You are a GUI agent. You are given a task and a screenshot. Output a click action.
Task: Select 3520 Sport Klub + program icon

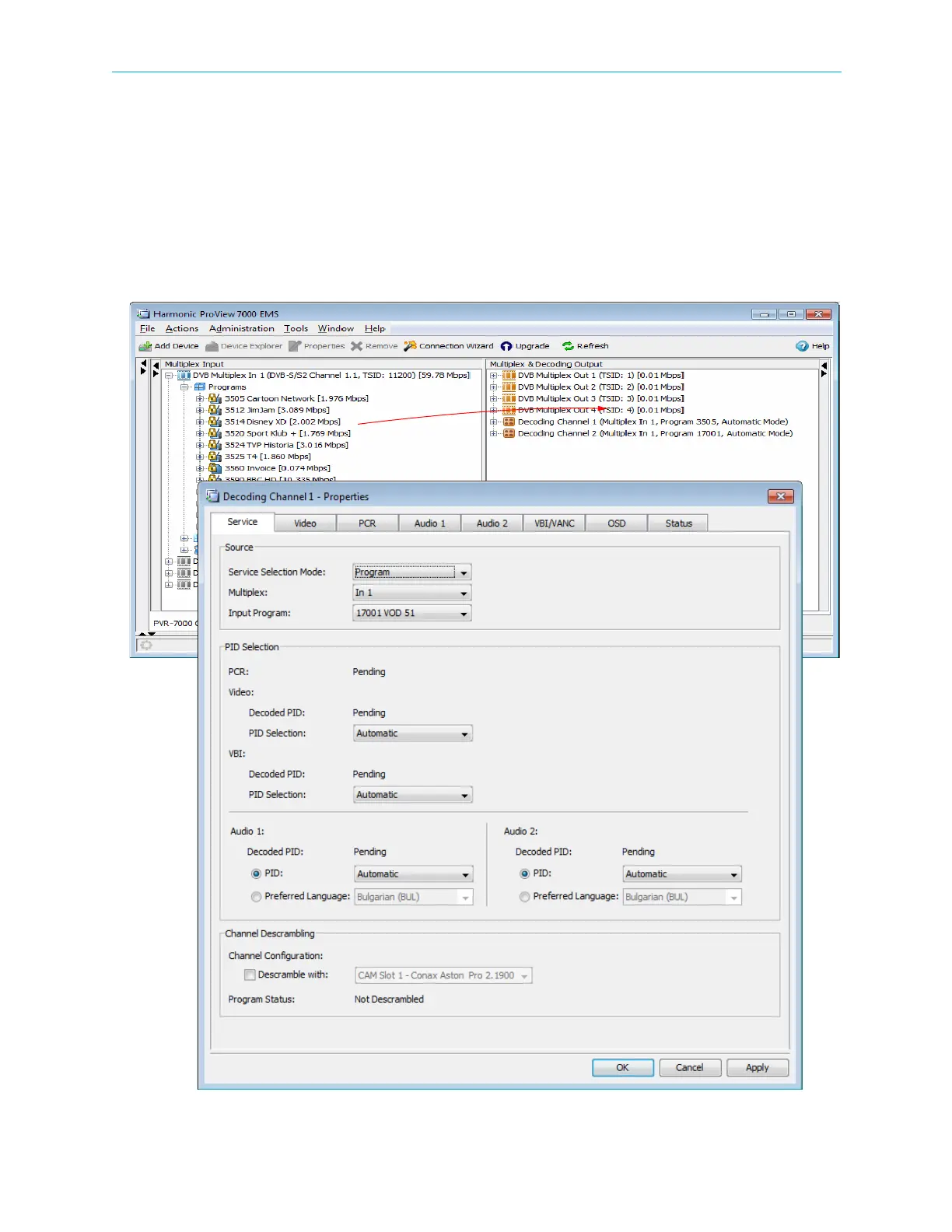click(x=215, y=433)
